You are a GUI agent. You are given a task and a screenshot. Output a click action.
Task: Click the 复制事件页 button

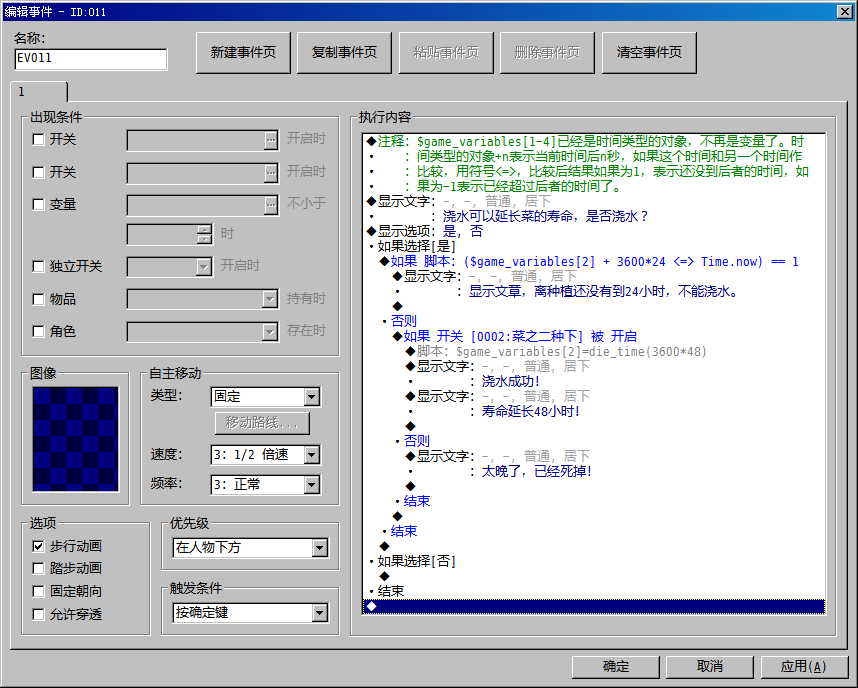point(344,53)
